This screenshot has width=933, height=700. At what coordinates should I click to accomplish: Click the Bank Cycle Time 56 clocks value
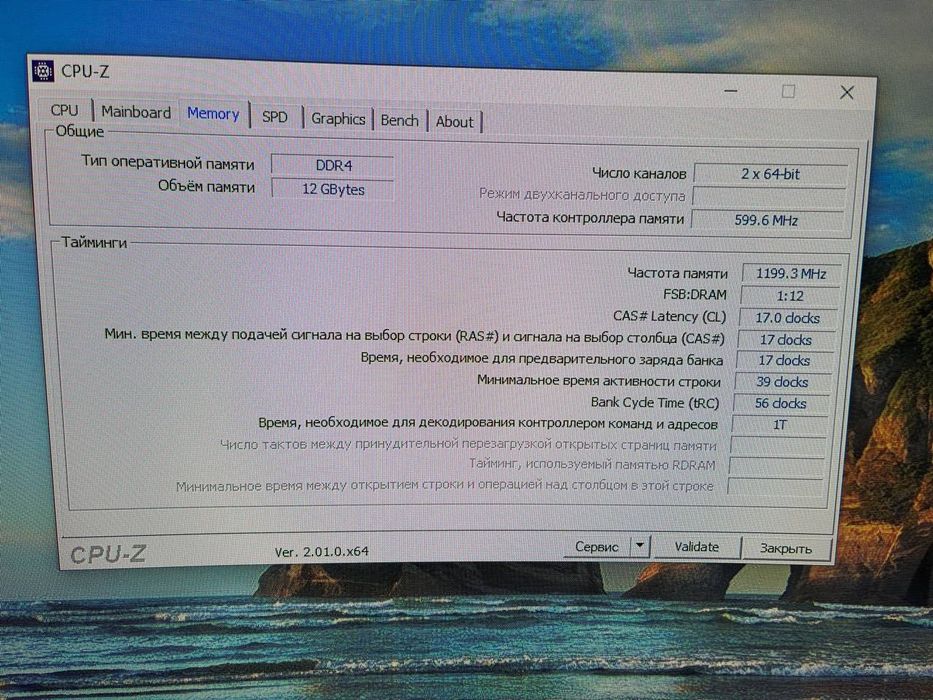(x=780, y=404)
